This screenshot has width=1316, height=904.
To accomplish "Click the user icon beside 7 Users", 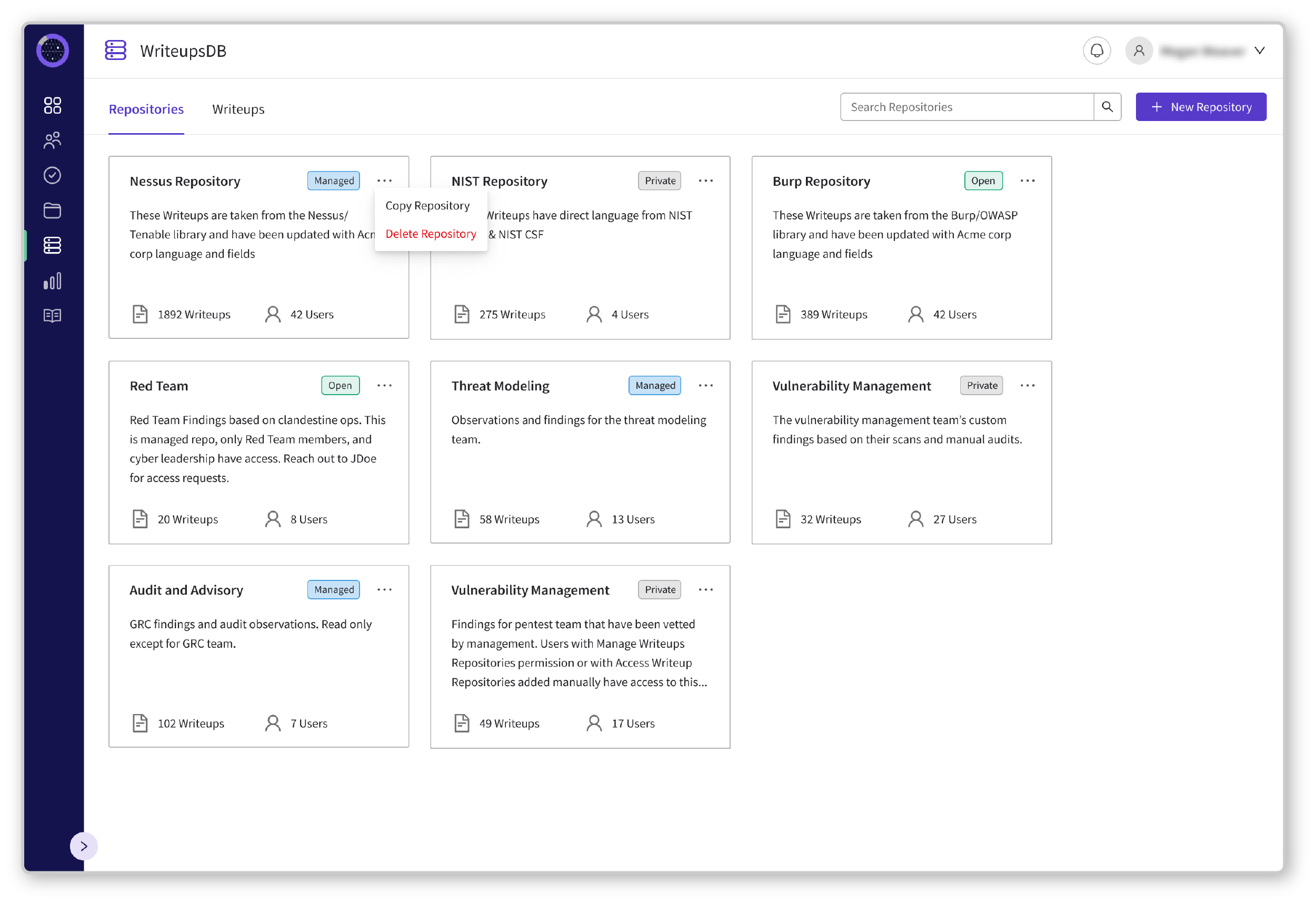I will pyautogui.click(x=273, y=724).
